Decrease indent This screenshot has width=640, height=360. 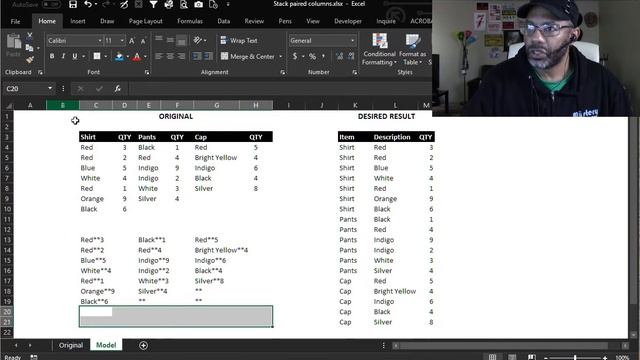click(x=197, y=56)
